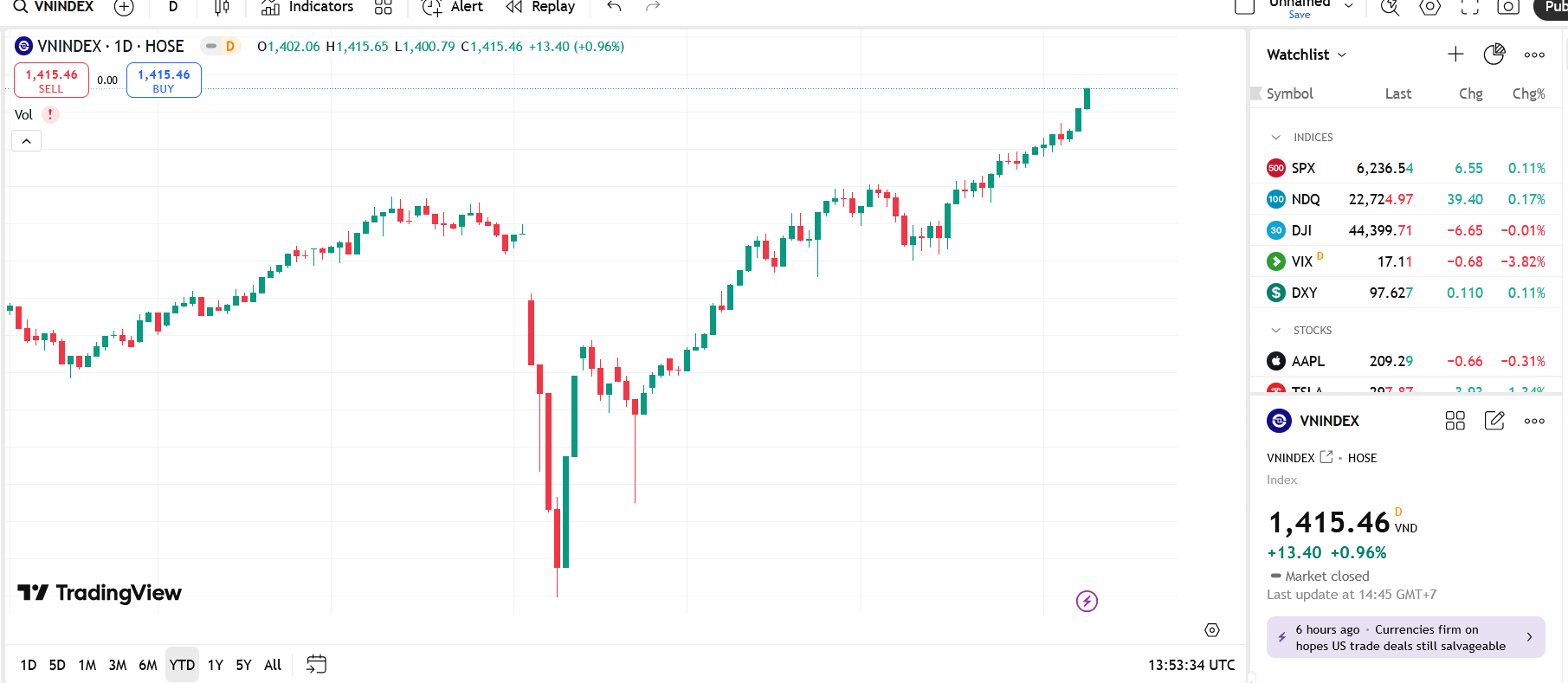This screenshot has width=1568, height=683.
Task: Toggle the Unnamed layout checkbox square
Action: pyautogui.click(x=1244, y=7)
